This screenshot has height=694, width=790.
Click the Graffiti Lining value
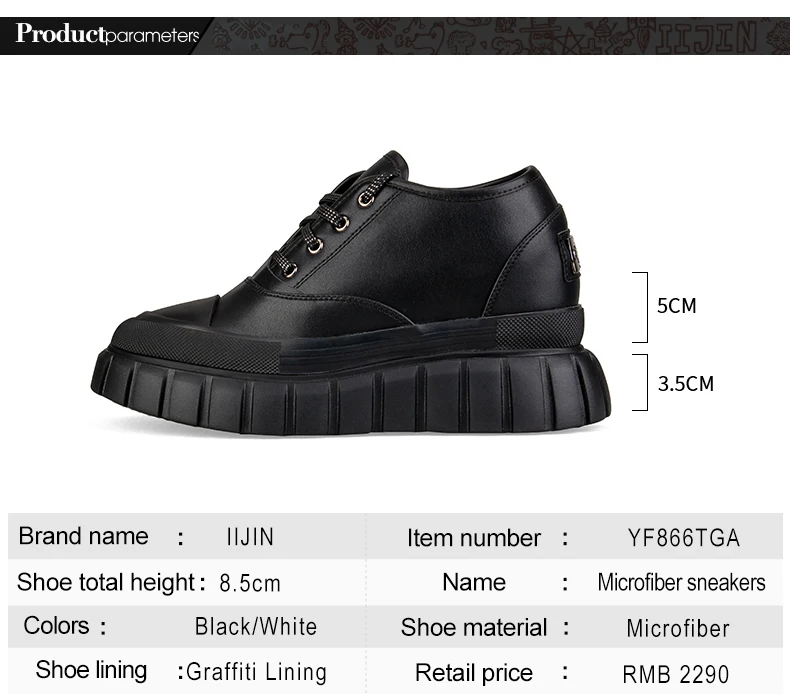[x=256, y=672]
